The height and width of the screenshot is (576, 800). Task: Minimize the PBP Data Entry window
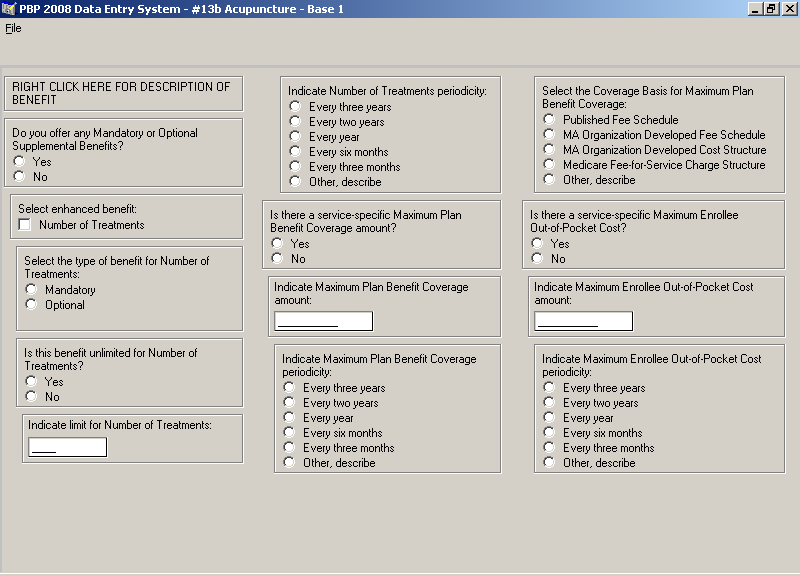756,9
